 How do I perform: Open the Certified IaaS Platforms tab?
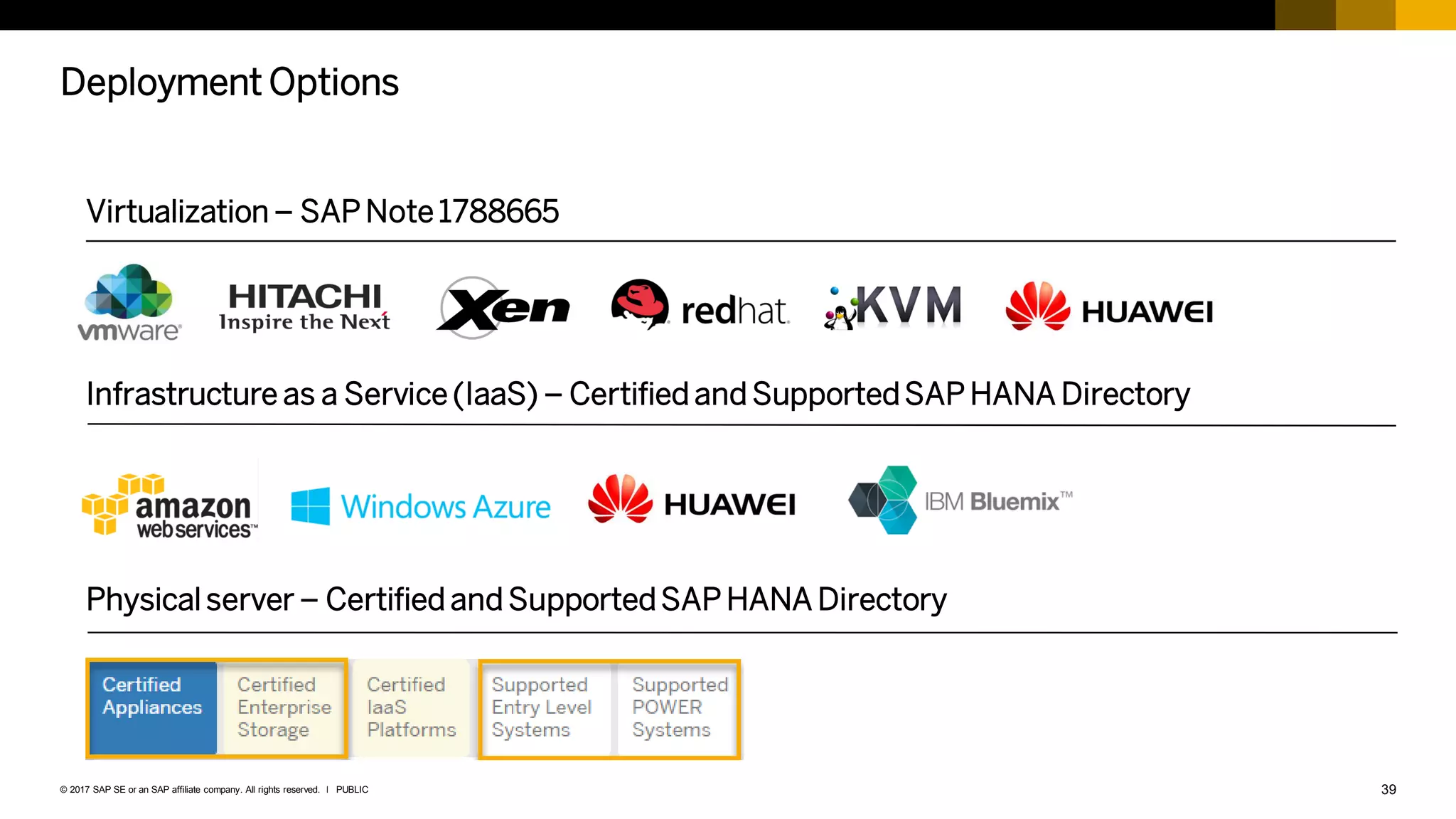point(411,708)
